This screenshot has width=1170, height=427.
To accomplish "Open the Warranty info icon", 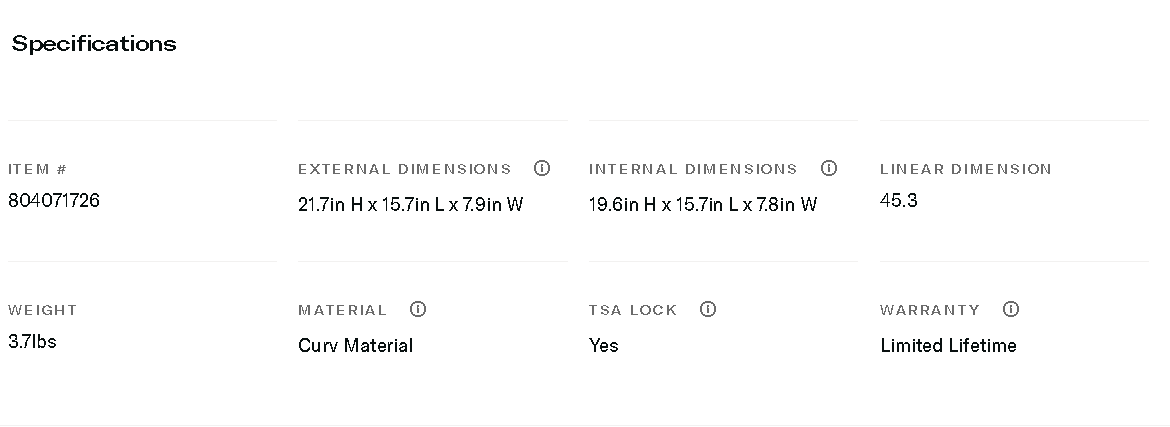I will click(x=1011, y=309).
